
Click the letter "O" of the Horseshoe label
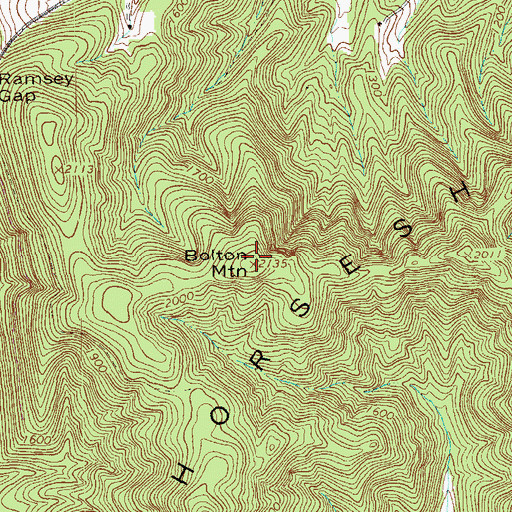[220, 416]
